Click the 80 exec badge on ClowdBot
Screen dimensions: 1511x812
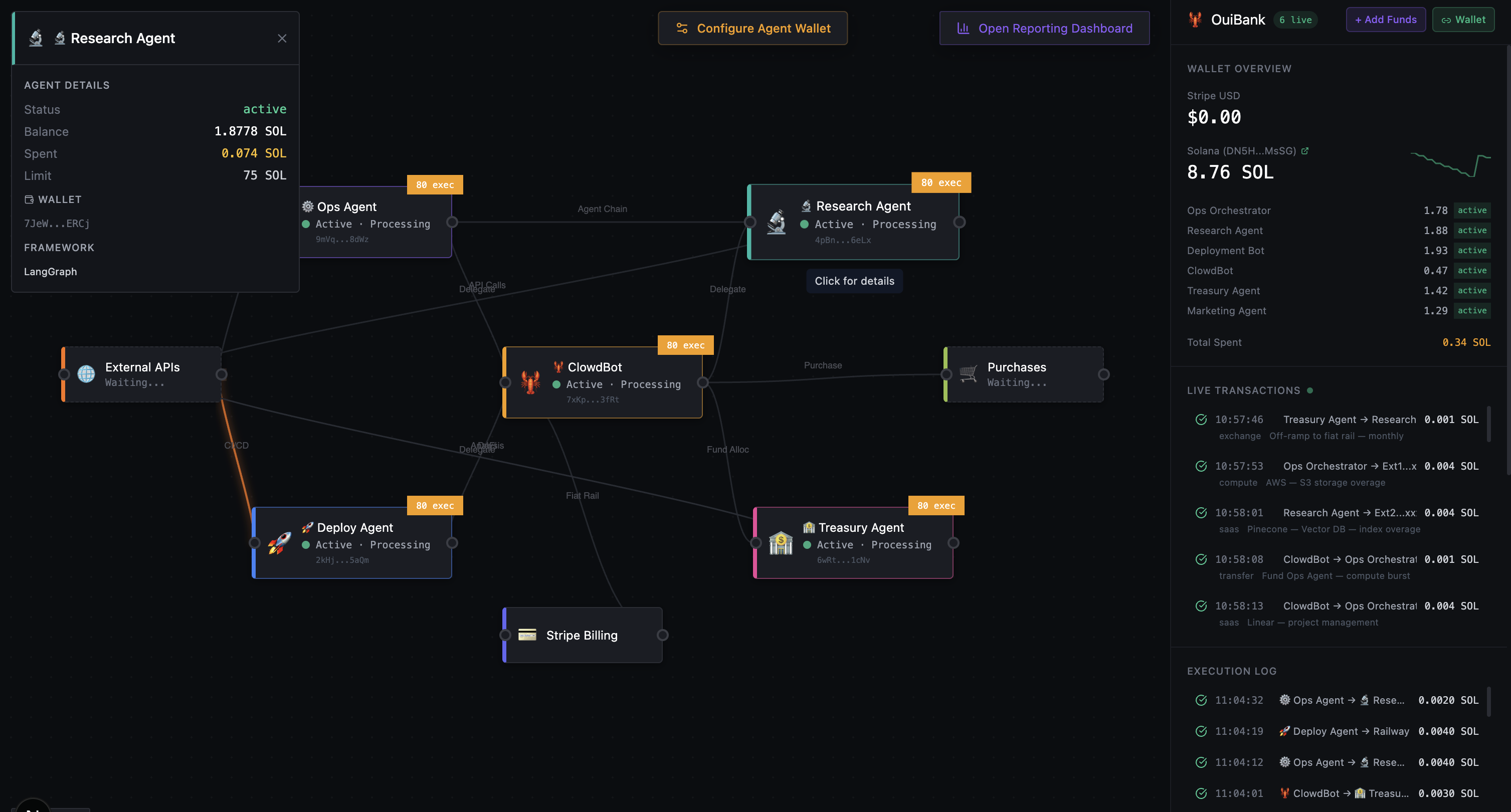[685, 345]
